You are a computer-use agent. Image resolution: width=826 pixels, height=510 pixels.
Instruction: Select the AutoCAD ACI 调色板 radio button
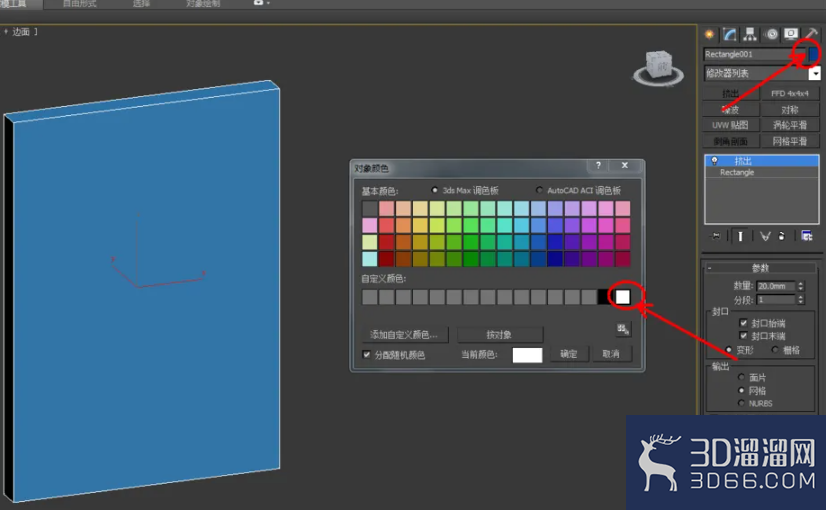(x=539, y=190)
